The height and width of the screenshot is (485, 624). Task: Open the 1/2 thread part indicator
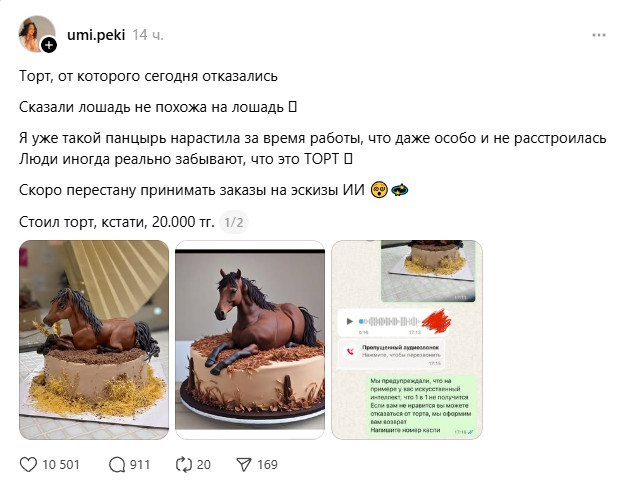click(234, 222)
